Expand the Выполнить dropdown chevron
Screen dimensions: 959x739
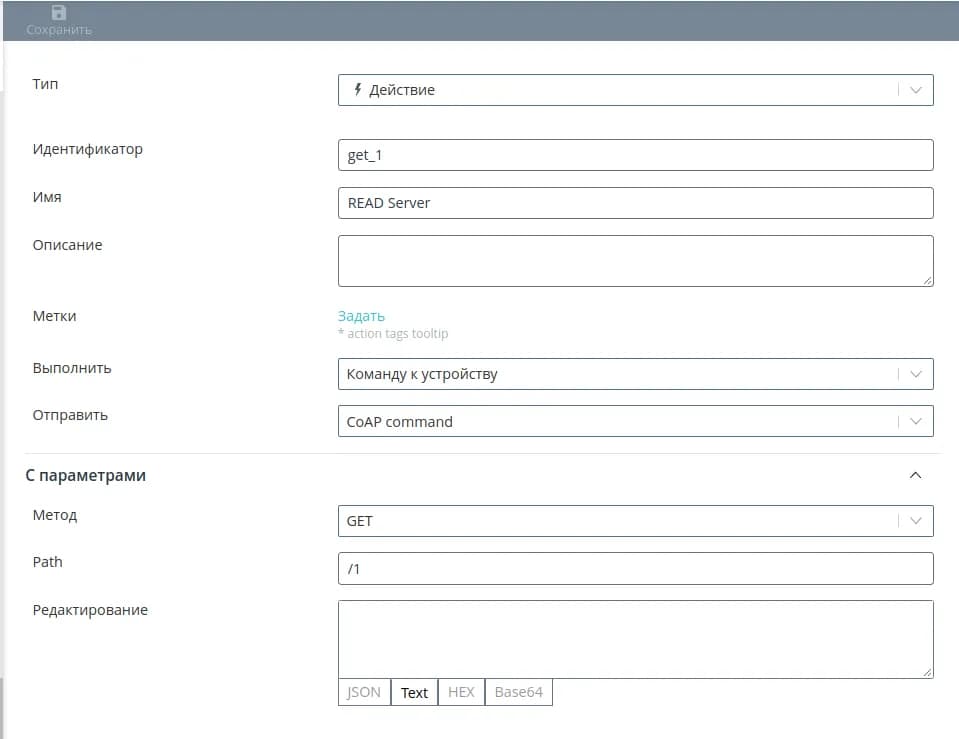pos(915,374)
